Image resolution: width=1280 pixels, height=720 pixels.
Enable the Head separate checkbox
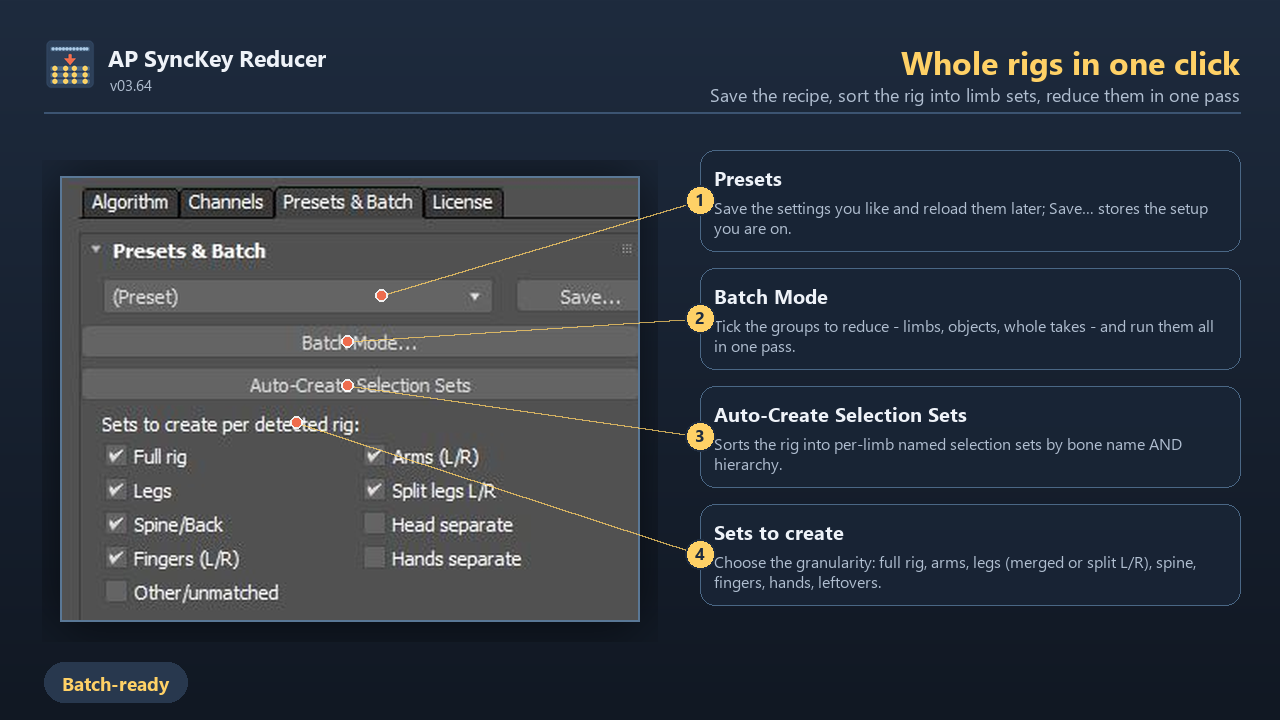tap(374, 524)
